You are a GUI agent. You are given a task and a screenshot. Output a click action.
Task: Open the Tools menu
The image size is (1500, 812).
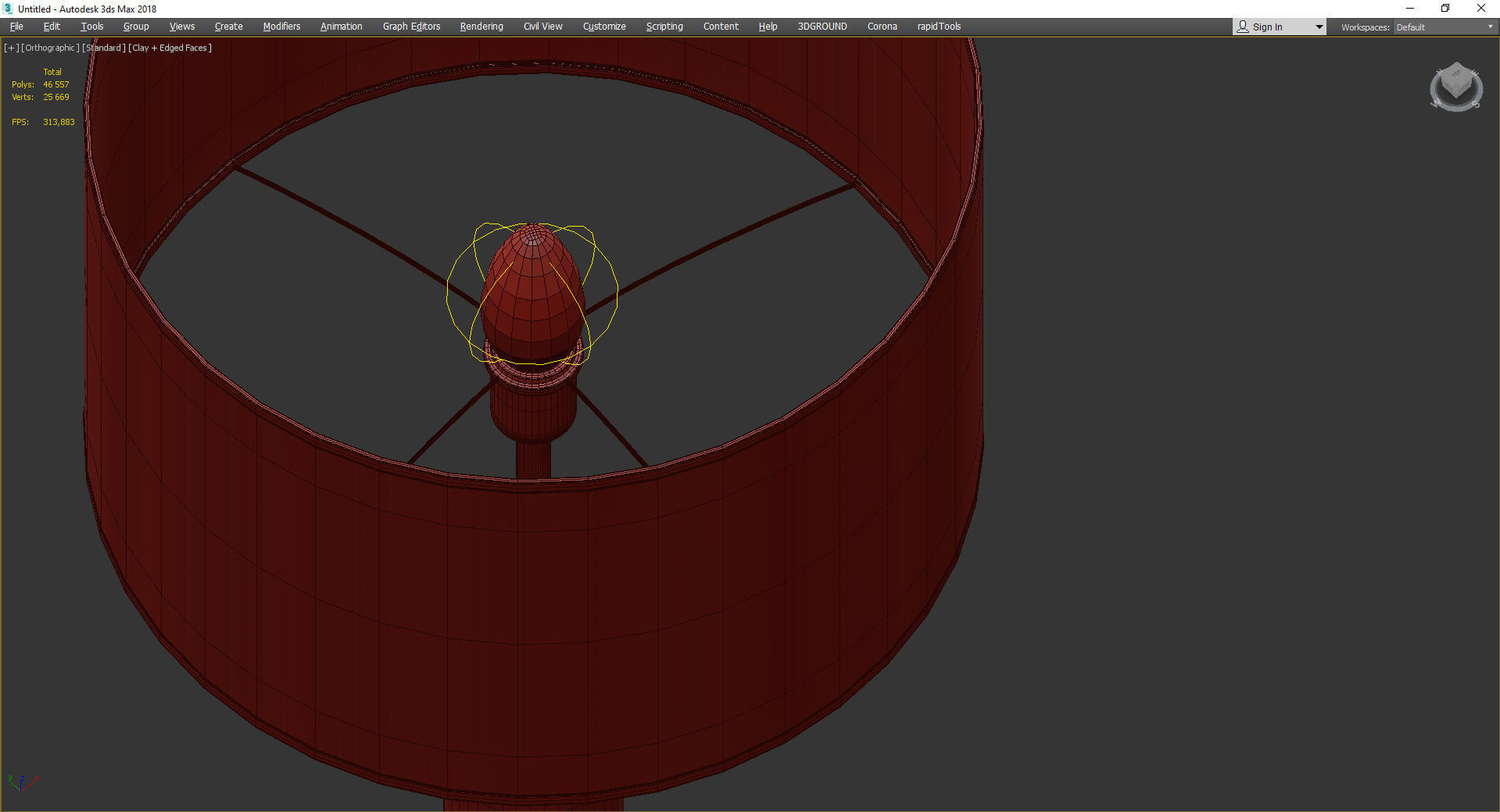coord(91,27)
